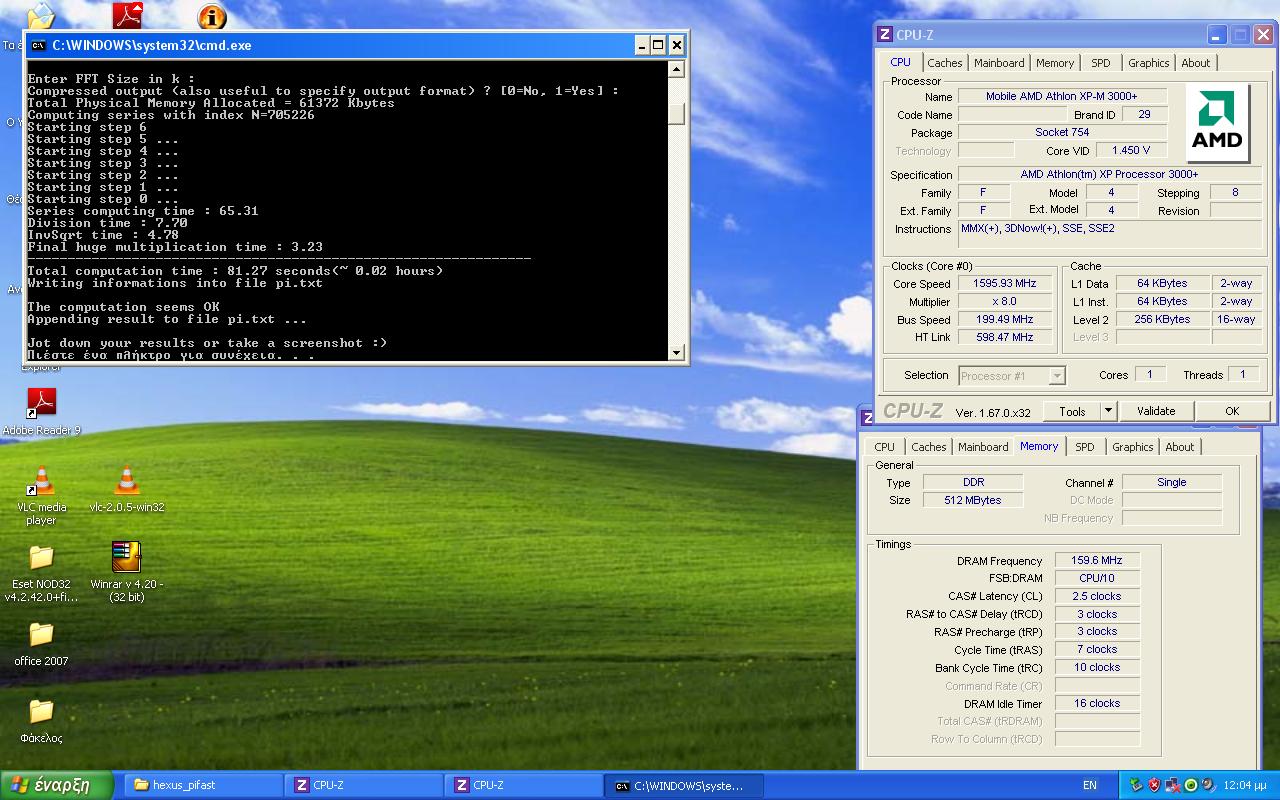Click cmd window scrollbar up arrow
1280x800 pixels.
point(677,70)
